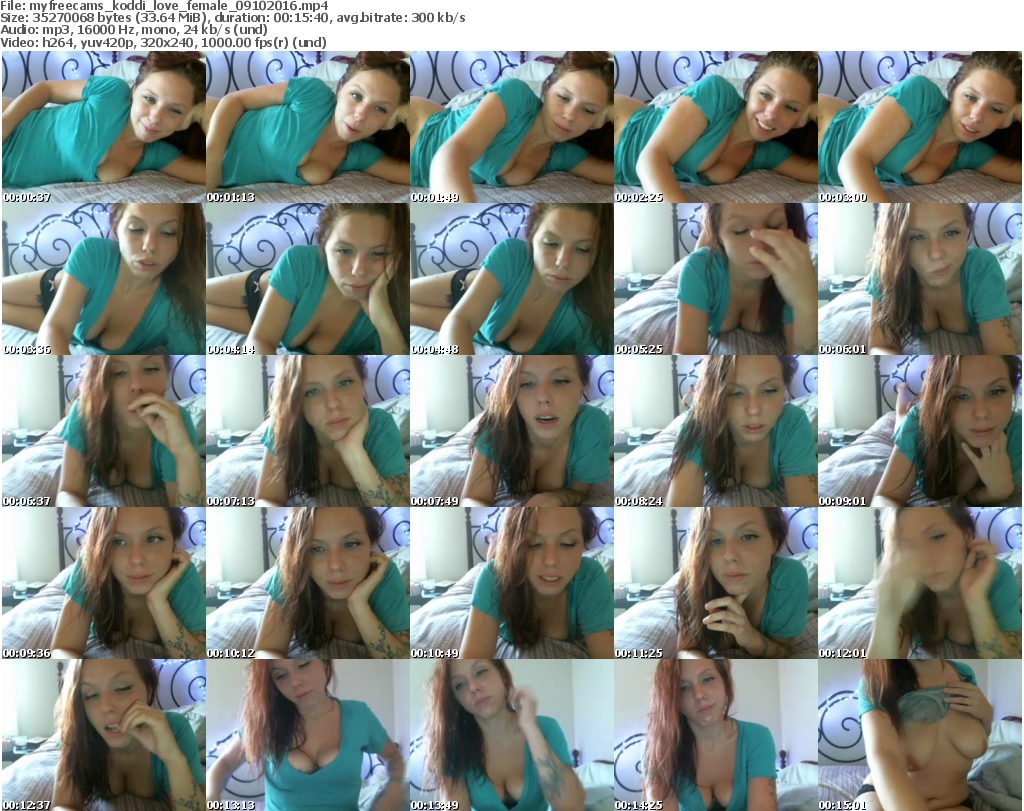Click the thumbnail labeled 00:09:01

(920, 431)
